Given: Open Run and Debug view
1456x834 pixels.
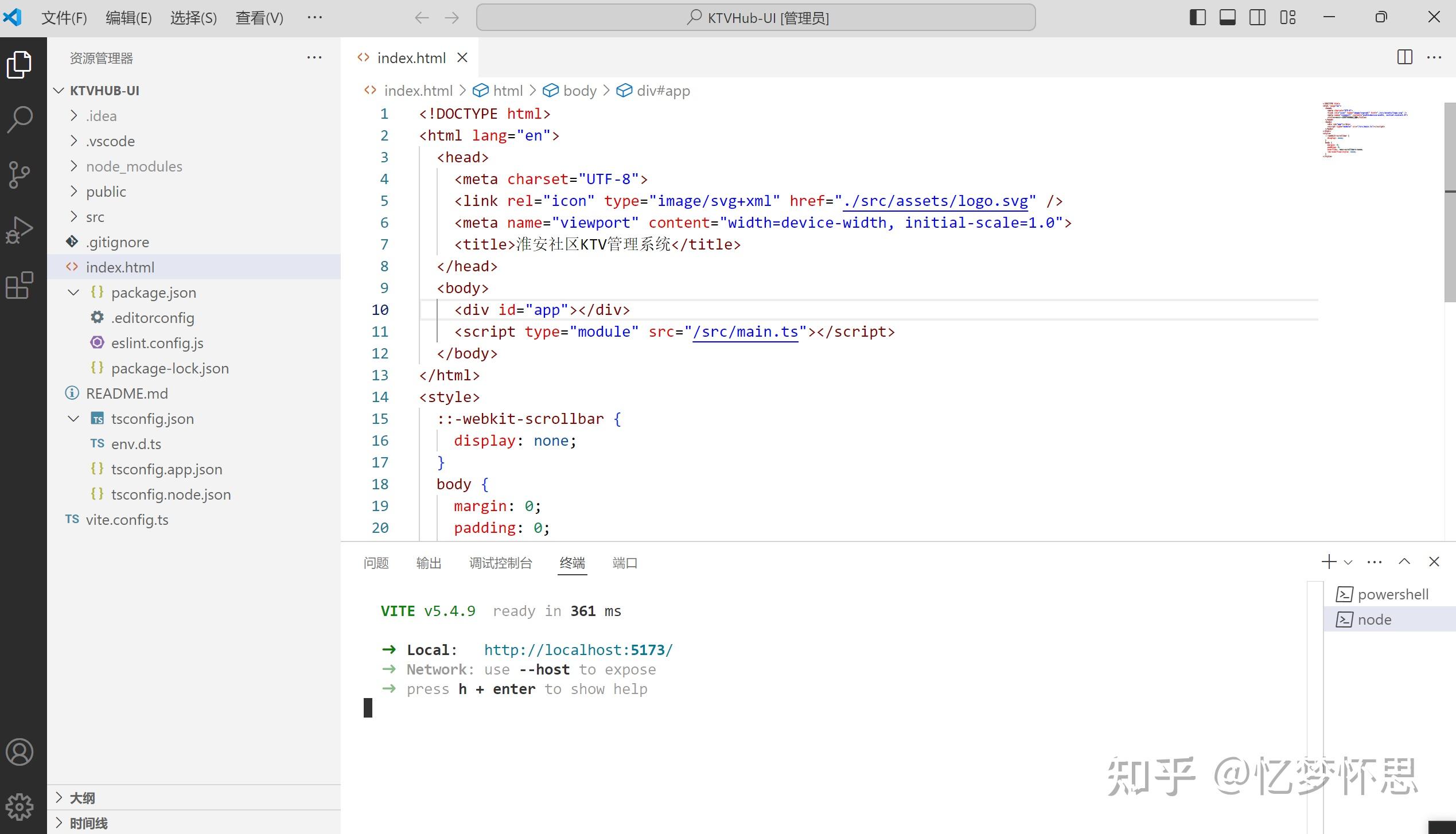Looking at the screenshot, I should coord(20,230).
